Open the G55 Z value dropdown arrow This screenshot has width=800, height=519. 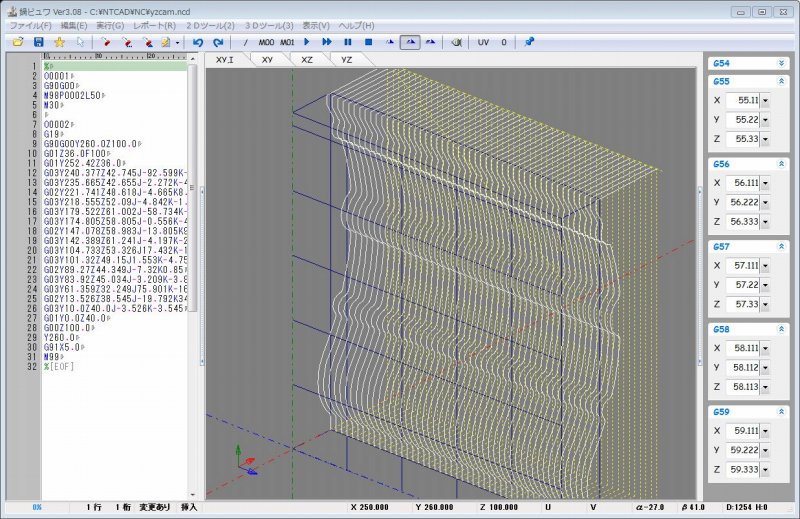coord(765,139)
